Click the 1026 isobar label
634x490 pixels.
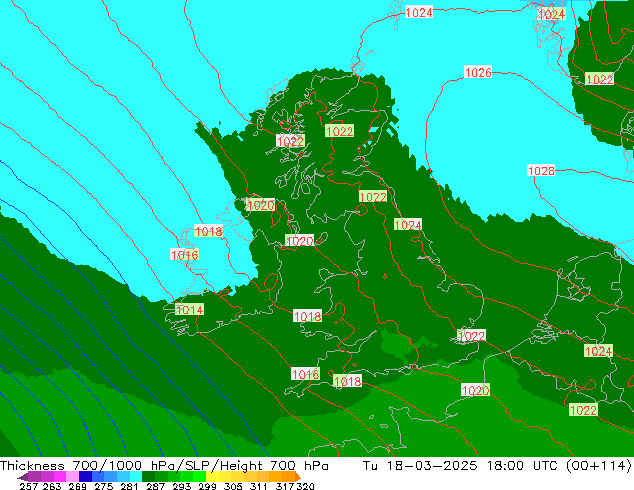click(x=478, y=72)
